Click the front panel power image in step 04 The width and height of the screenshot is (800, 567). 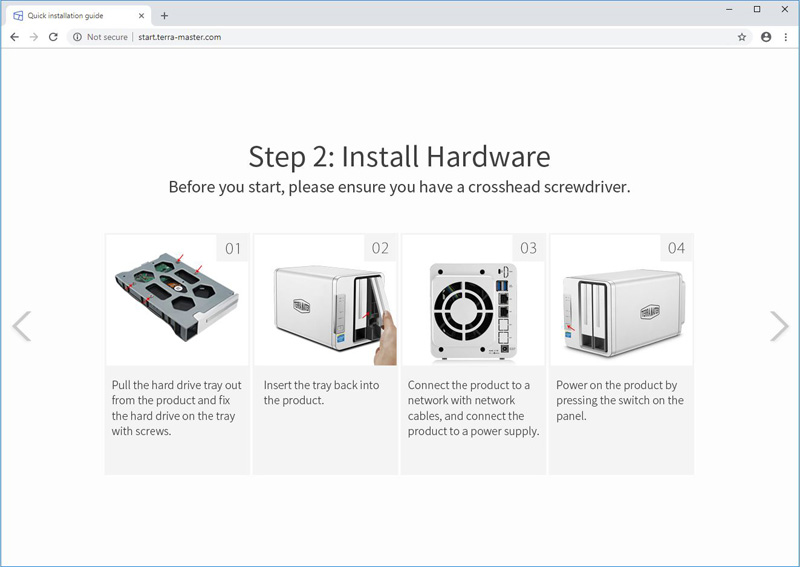click(x=621, y=299)
